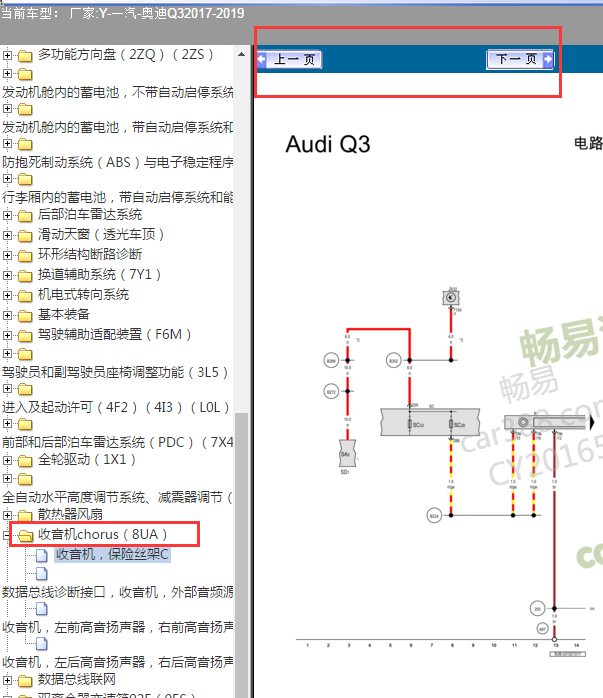Click folder icon of 驾驶辅助适配装置 (F6M)
This screenshot has width=603, height=698.
[x=25, y=336]
